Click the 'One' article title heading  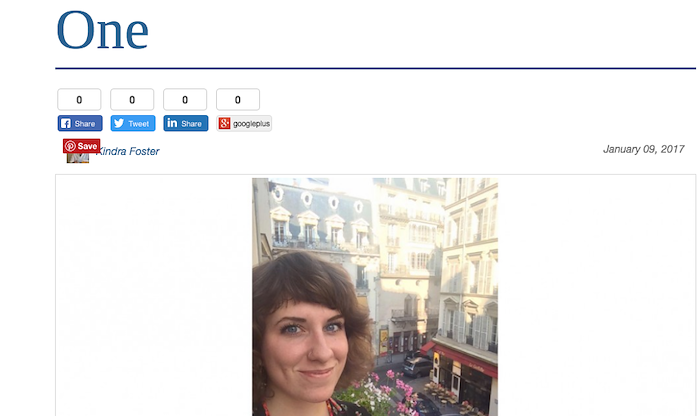pos(102,30)
